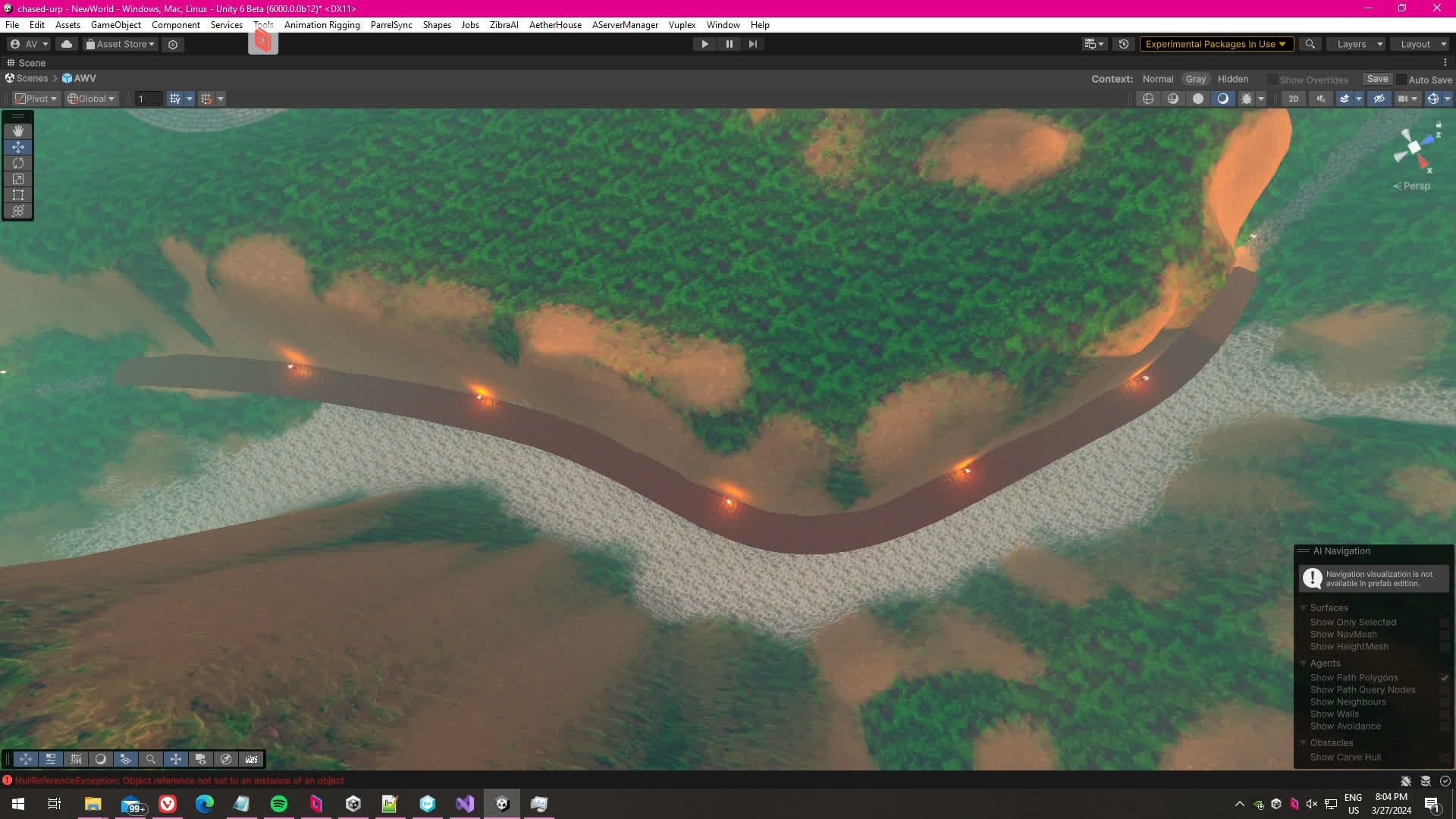The height and width of the screenshot is (819, 1456).
Task: Toggle scene audio mute icon
Action: [1321, 99]
